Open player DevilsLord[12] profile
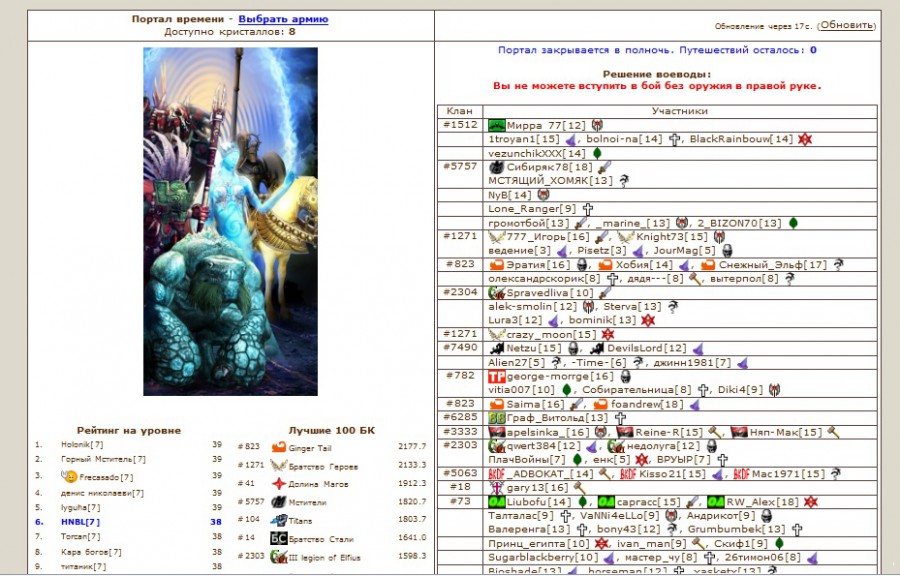The image size is (900, 576). click(646, 348)
